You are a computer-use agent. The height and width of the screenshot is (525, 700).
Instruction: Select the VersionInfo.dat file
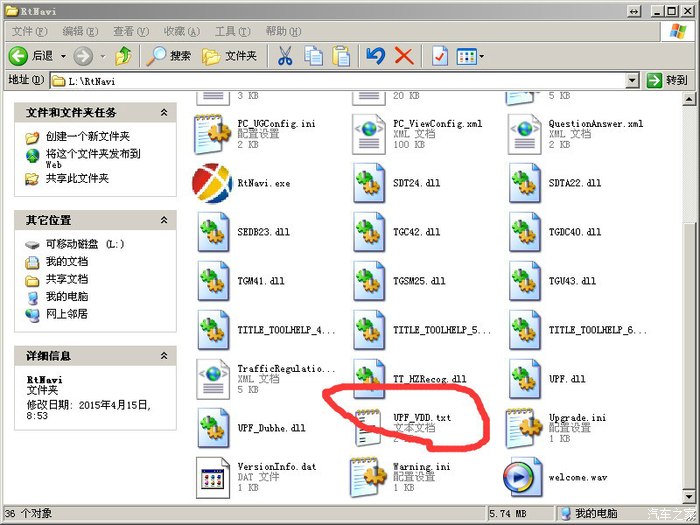[212, 477]
